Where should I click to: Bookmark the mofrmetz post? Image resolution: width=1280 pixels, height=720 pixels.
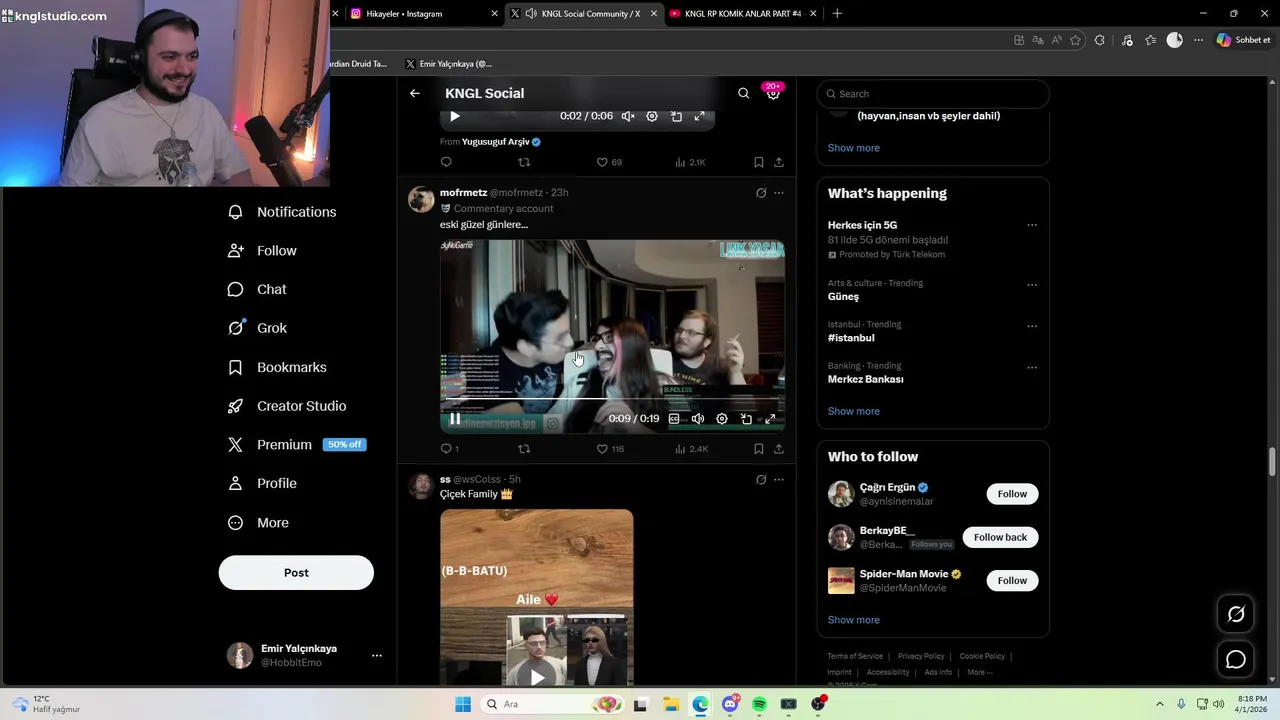(759, 449)
